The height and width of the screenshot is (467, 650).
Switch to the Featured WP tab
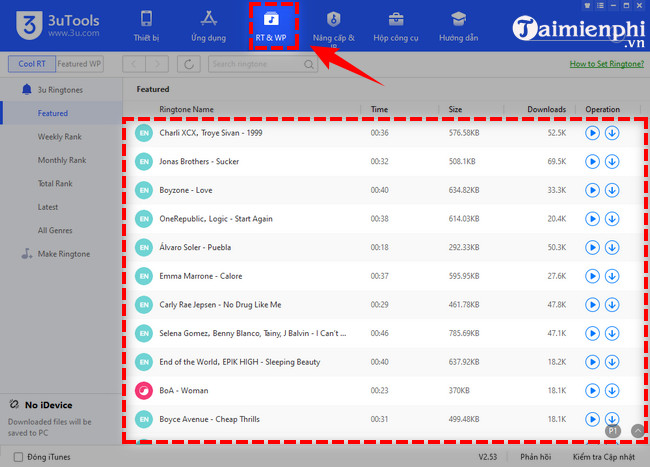point(79,64)
